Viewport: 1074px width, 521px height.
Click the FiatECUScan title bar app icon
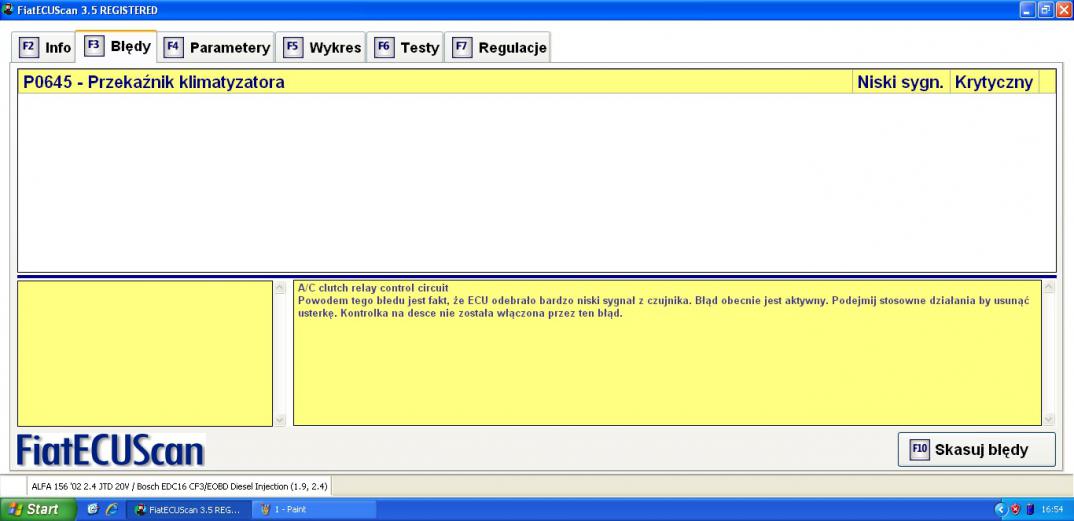[8, 10]
